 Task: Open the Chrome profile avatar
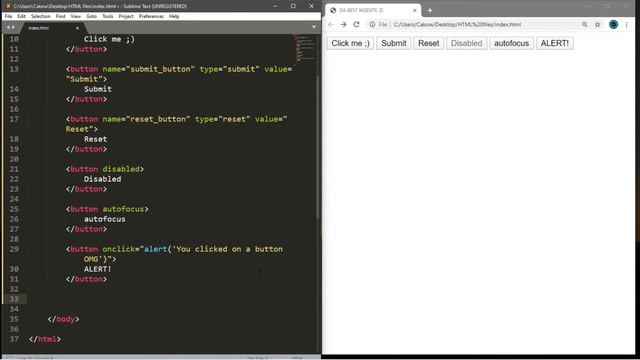tap(613, 24)
